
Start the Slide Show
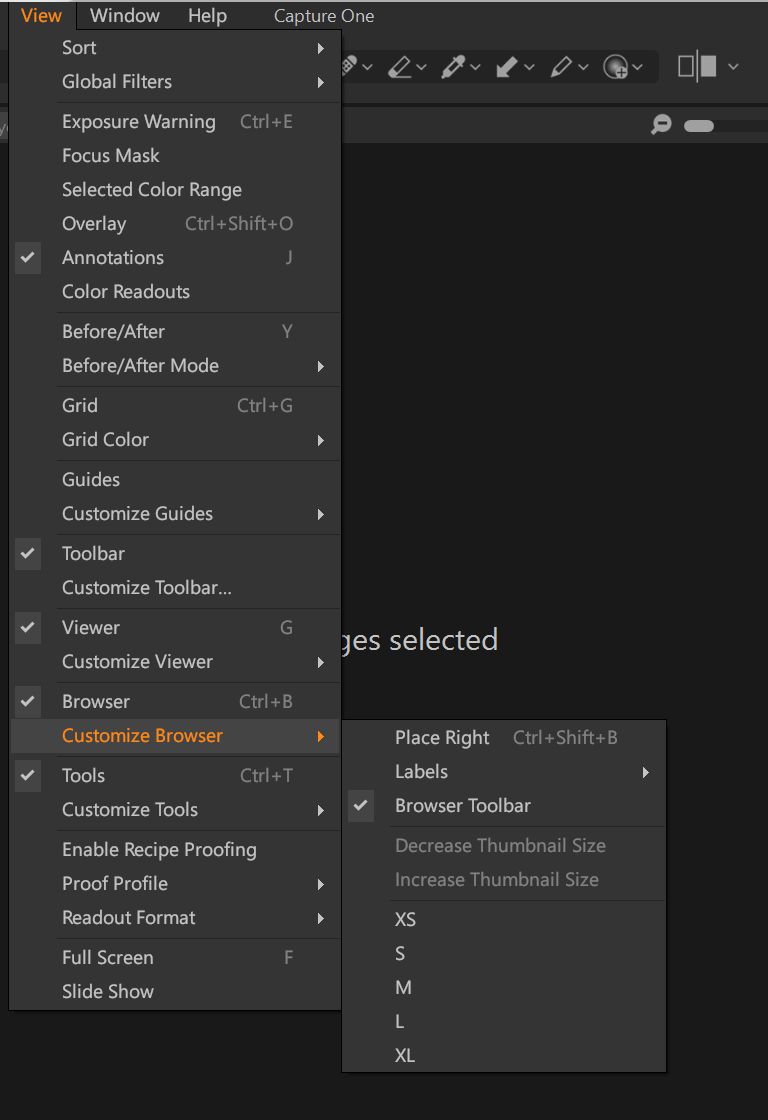pyautogui.click(x=108, y=991)
